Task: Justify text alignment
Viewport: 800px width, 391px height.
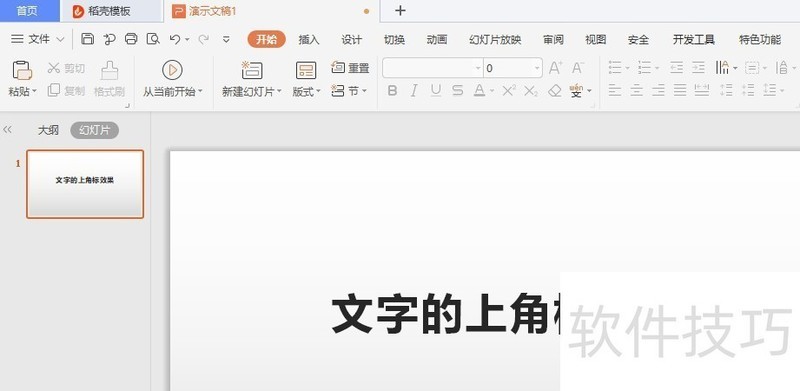Action: tap(680, 91)
